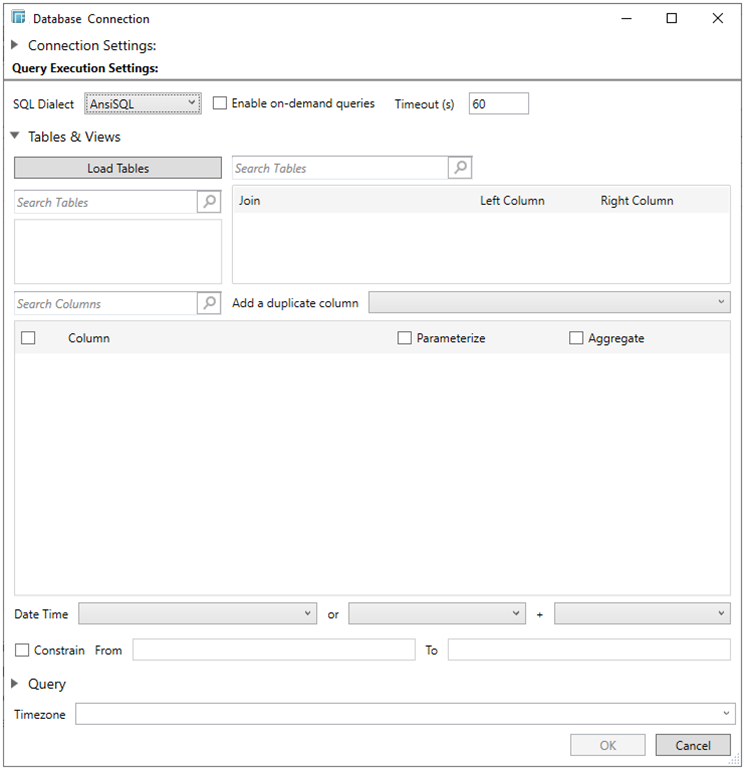Image resolution: width=744 pixels, height=769 pixels.
Task: Expand the Connection Settings section
Action: tap(15, 45)
